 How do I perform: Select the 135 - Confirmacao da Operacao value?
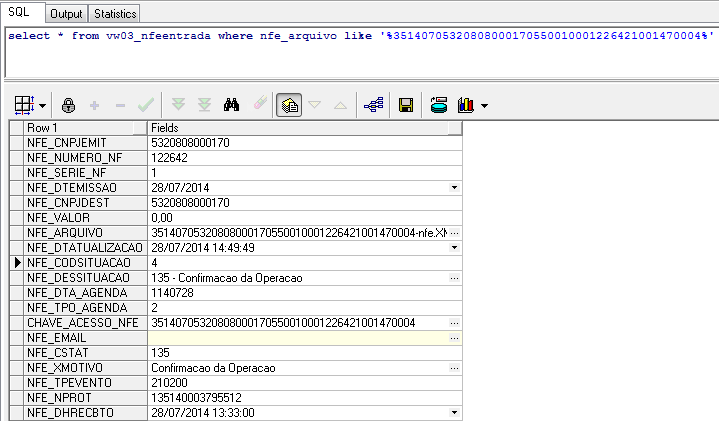[227, 278]
